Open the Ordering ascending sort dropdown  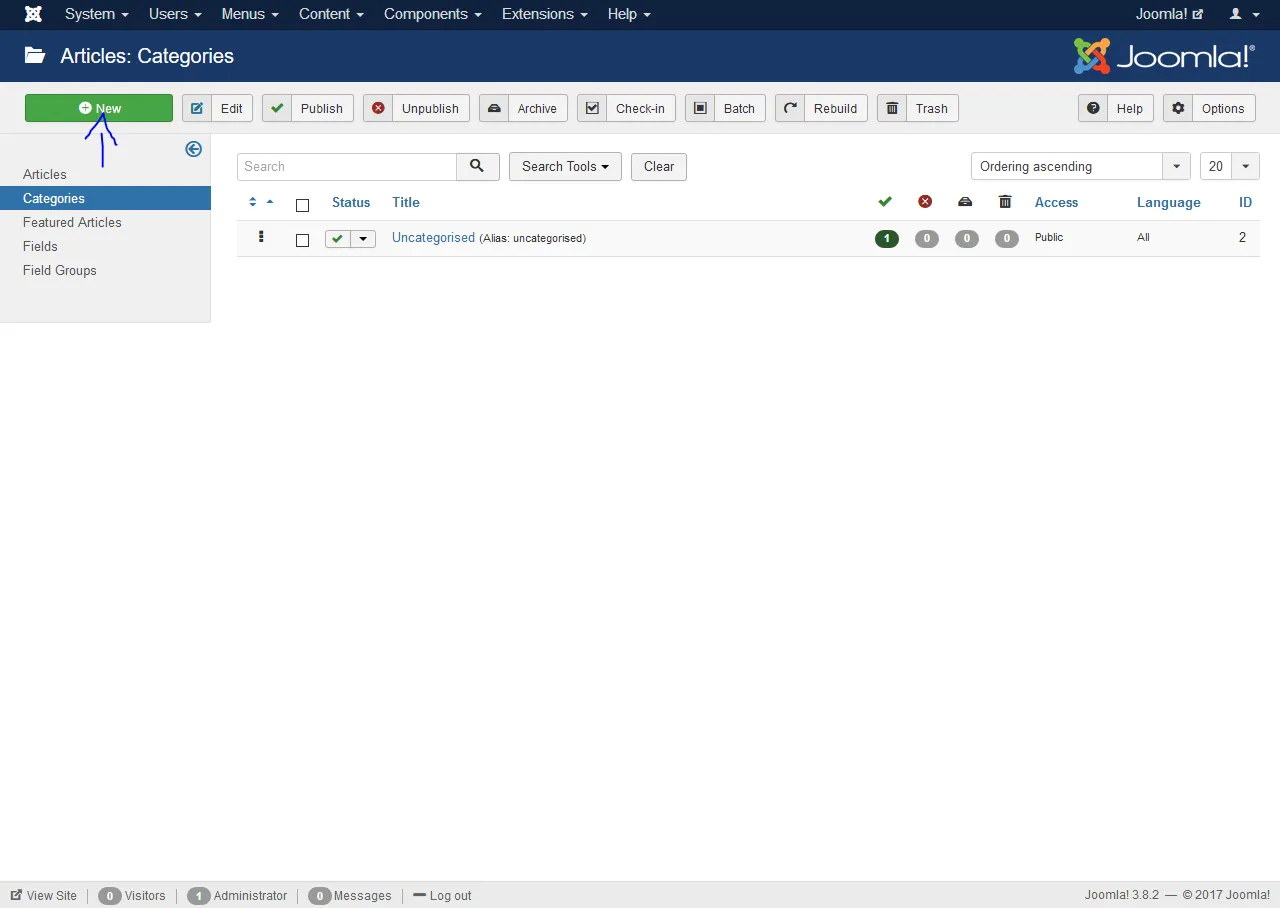pyautogui.click(x=1080, y=166)
